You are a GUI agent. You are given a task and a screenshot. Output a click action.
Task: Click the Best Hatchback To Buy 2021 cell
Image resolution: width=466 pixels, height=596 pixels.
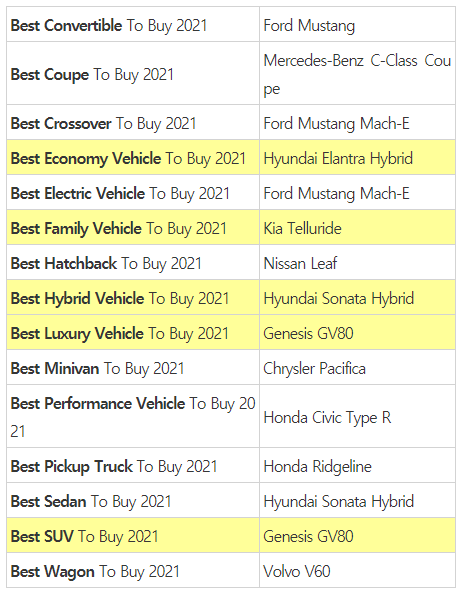point(133,262)
